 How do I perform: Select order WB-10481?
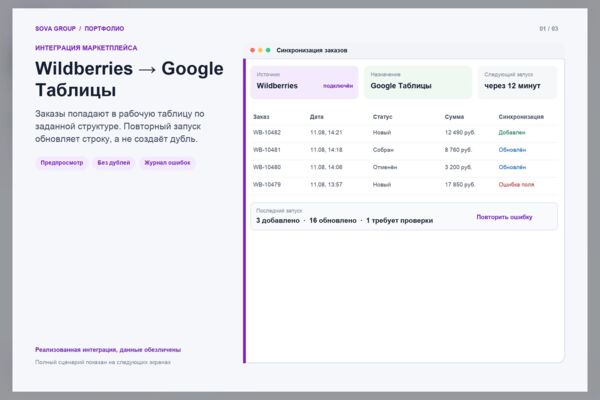(x=267, y=150)
